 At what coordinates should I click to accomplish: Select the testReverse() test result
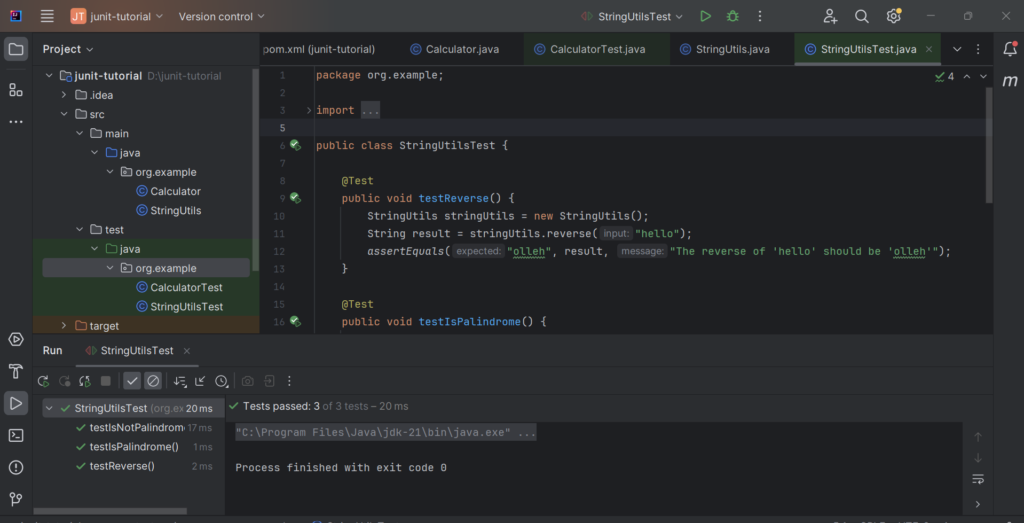[123, 466]
